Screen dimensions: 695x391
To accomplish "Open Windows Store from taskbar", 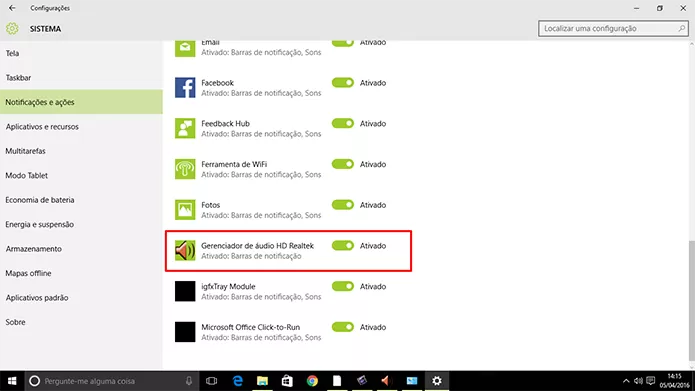I will [287, 381].
